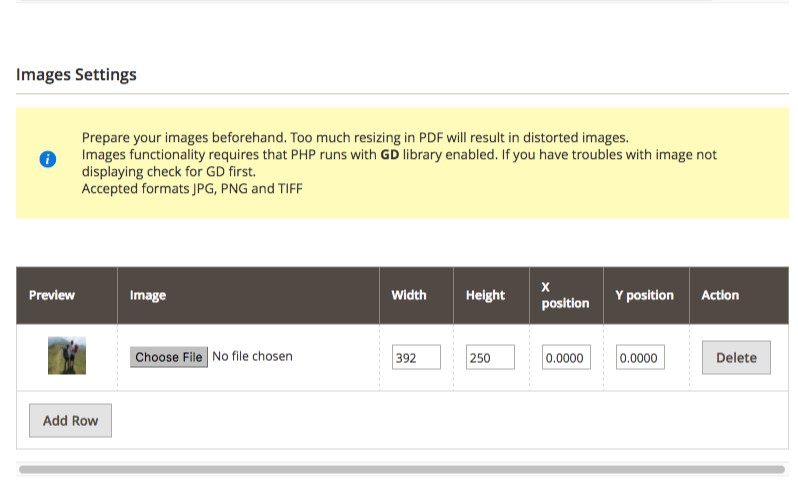
Task: Click the Preview column header
Action: point(52,295)
